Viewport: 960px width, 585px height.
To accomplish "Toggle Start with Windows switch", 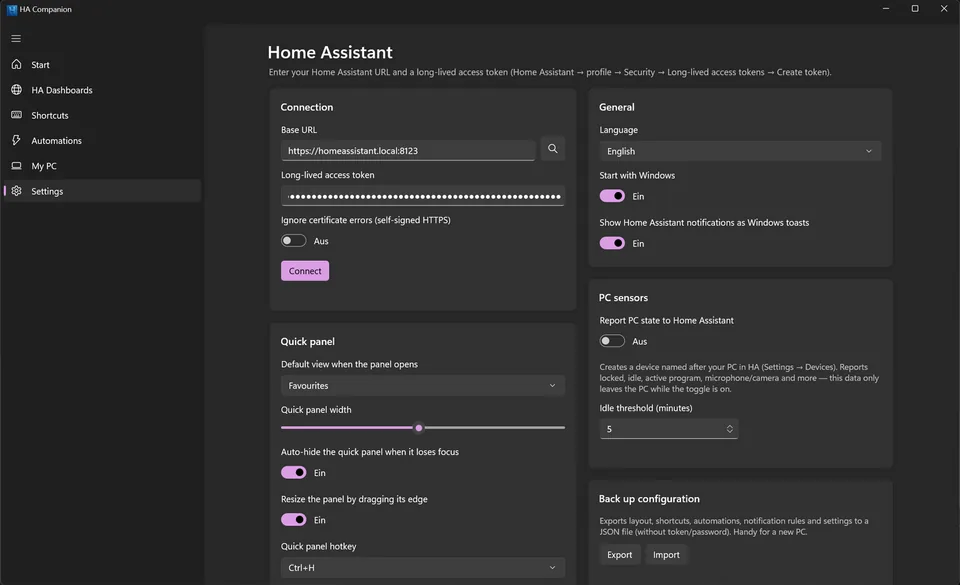I will (x=612, y=196).
